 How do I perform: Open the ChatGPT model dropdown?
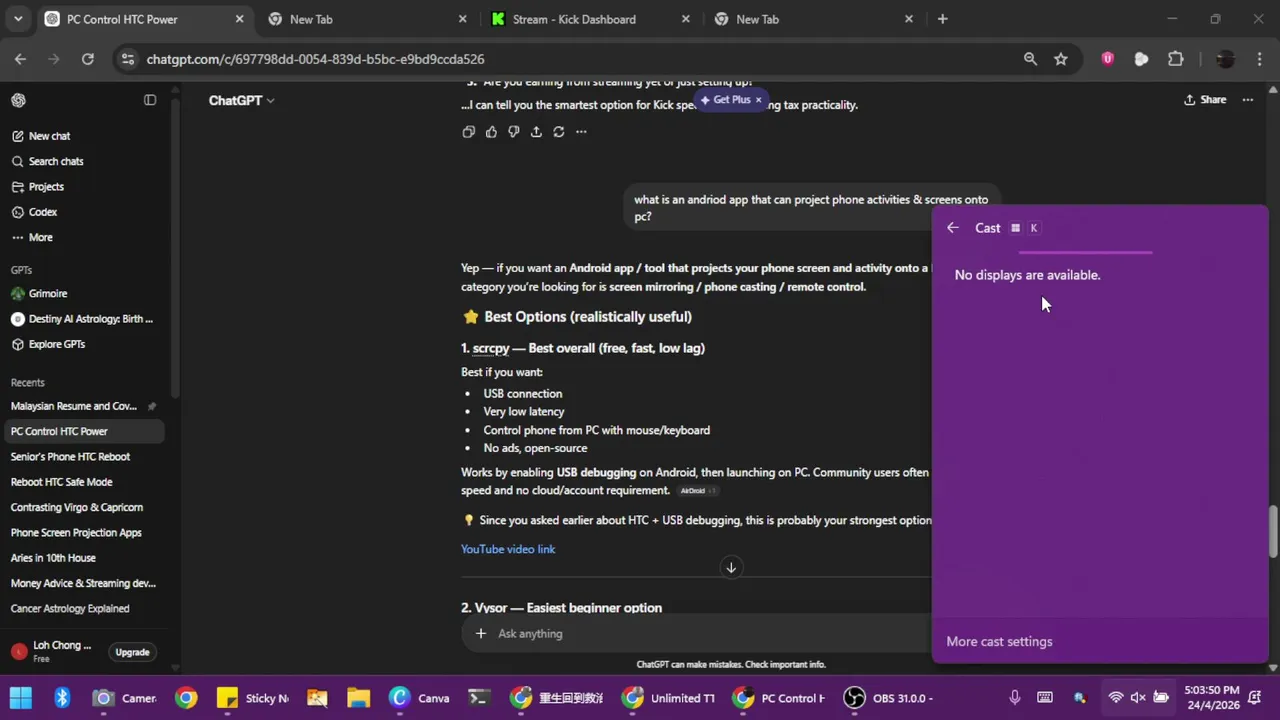pyautogui.click(x=241, y=100)
